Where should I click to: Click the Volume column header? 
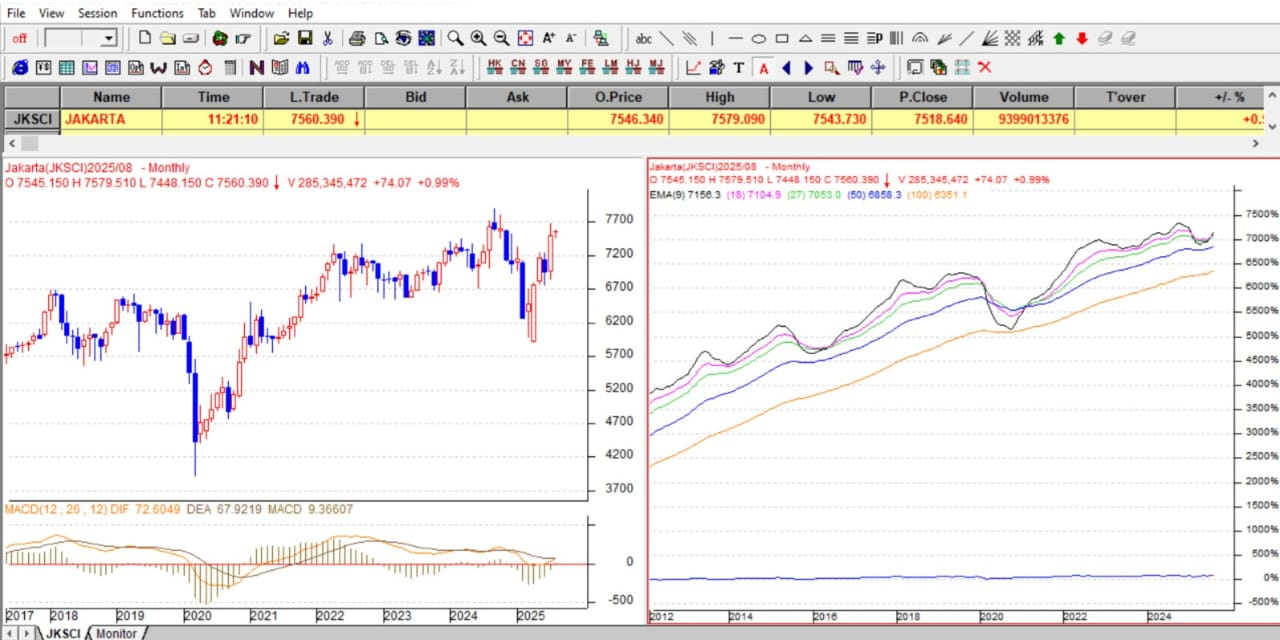click(1023, 97)
